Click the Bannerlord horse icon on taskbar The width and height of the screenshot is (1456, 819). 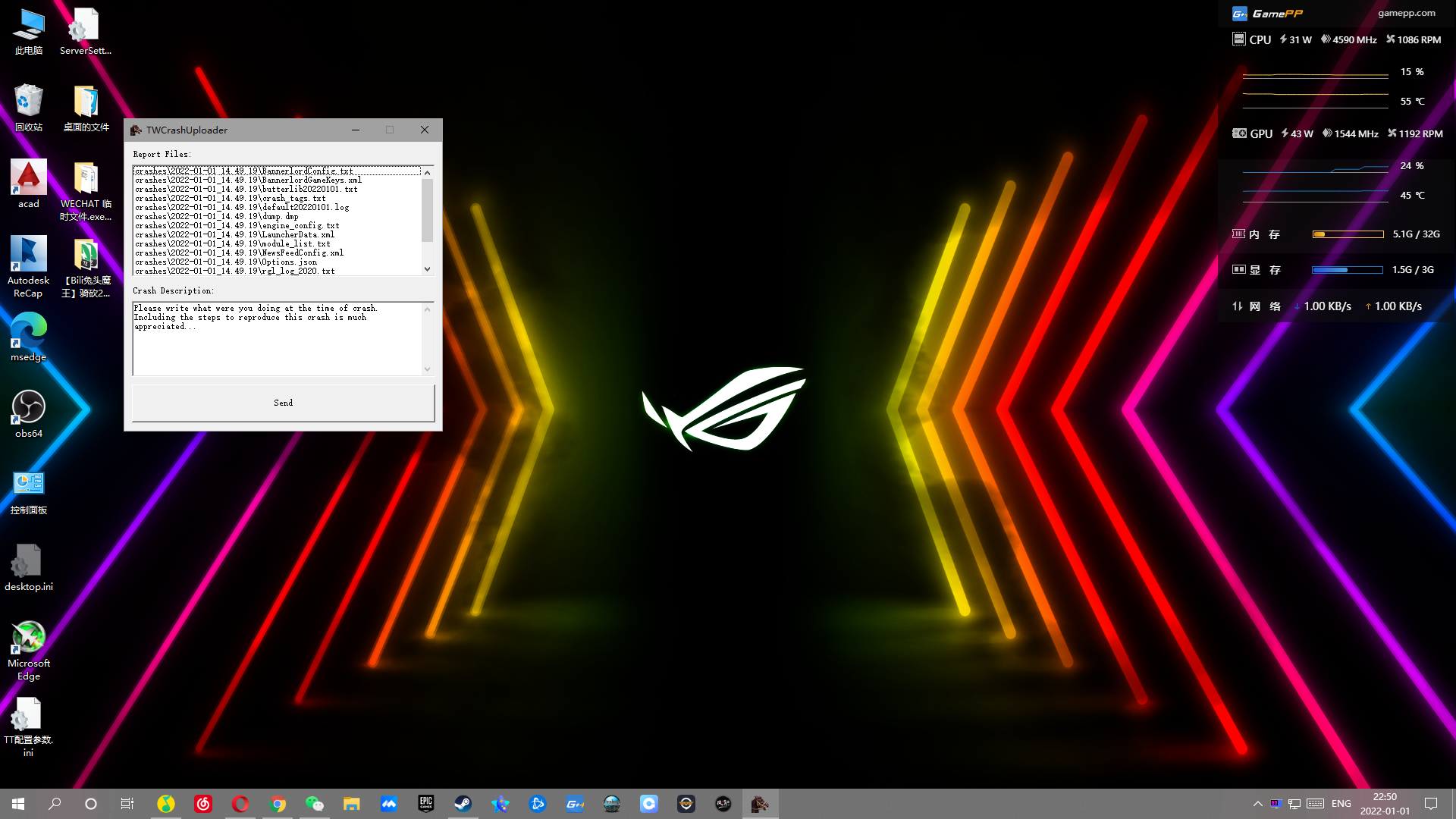pos(760,804)
